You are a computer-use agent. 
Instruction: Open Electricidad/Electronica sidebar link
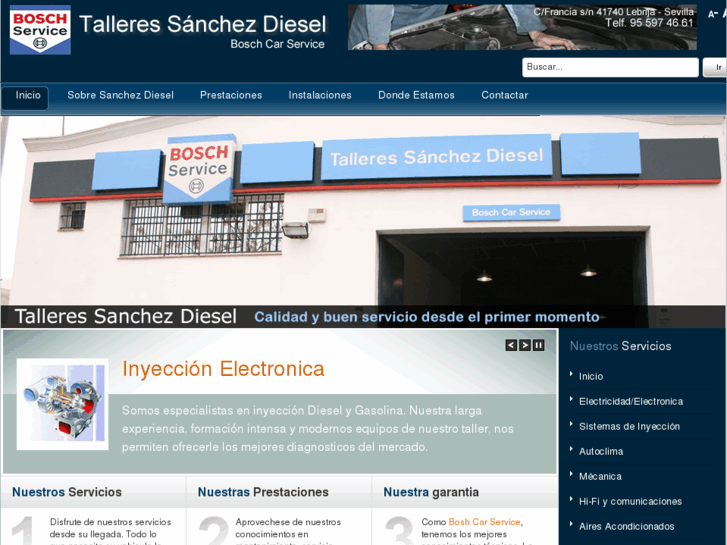point(631,402)
